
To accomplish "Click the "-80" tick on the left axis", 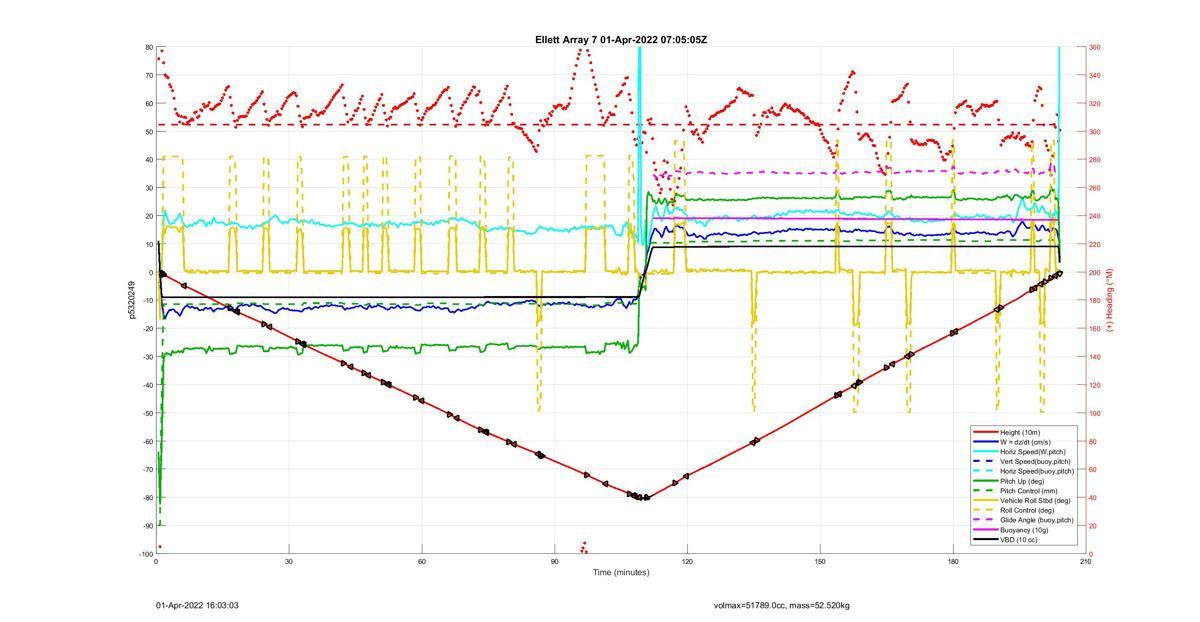I will coord(148,498).
